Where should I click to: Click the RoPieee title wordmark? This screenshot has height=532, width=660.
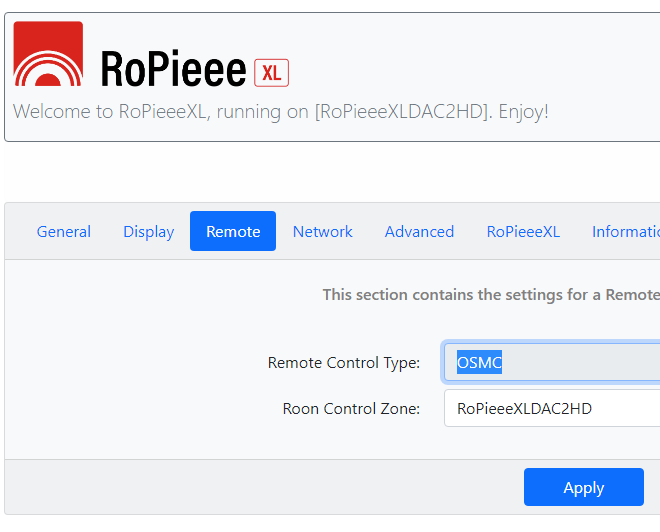tap(173, 68)
